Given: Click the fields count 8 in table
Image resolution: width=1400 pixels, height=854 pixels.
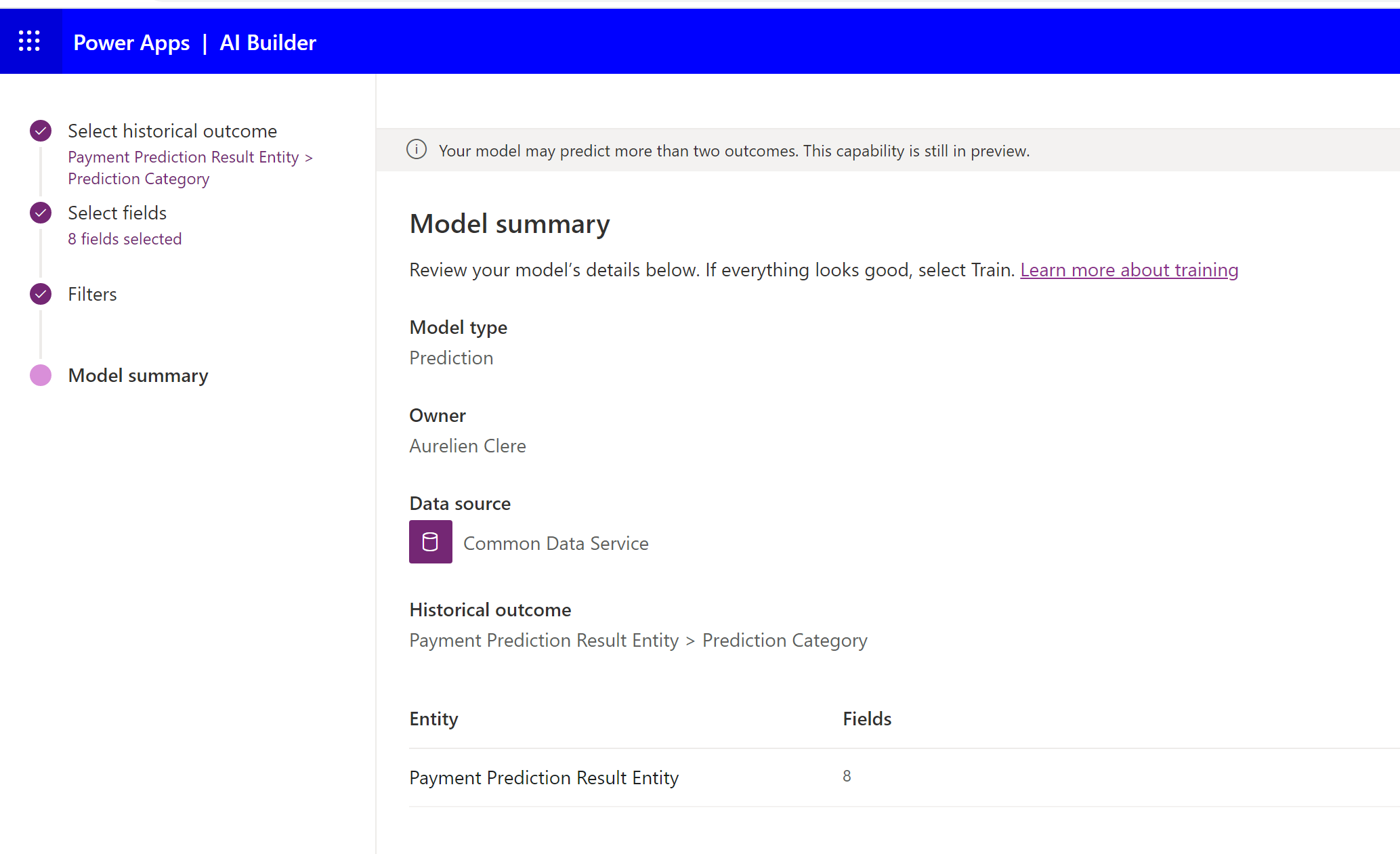Looking at the screenshot, I should [x=847, y=776].
